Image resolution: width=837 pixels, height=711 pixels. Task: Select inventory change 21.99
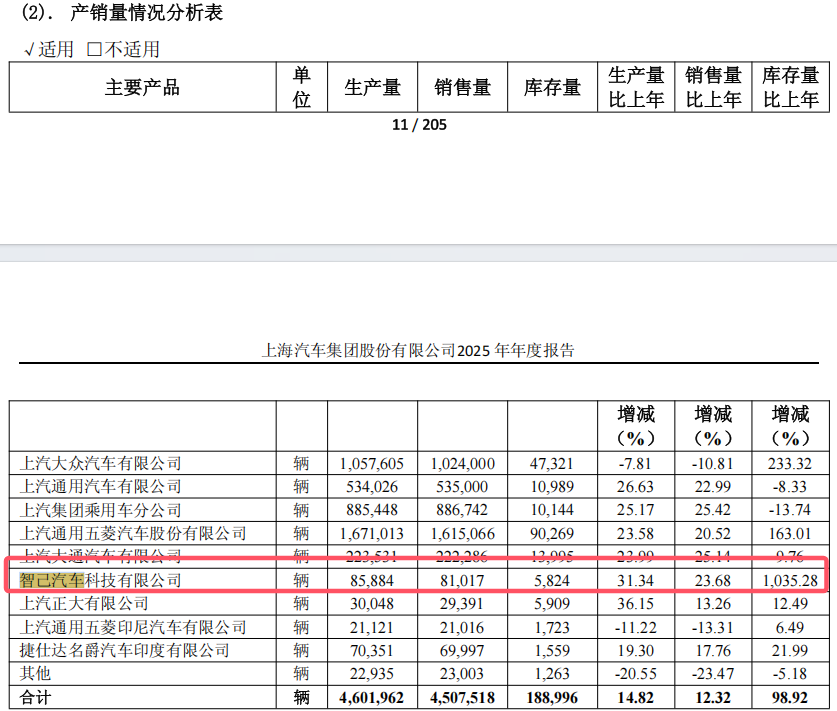pos(790,651)
